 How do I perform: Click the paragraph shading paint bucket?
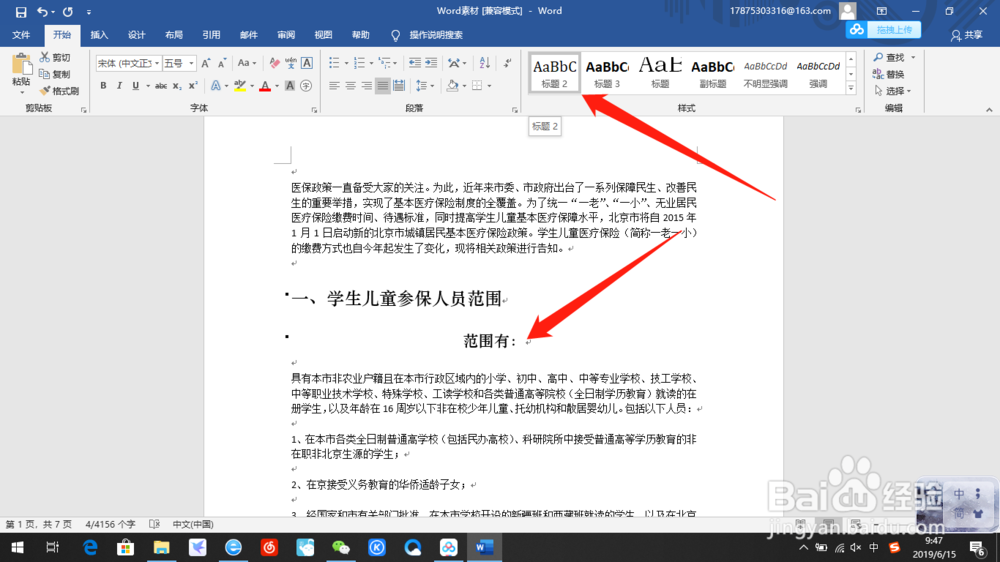452,85
